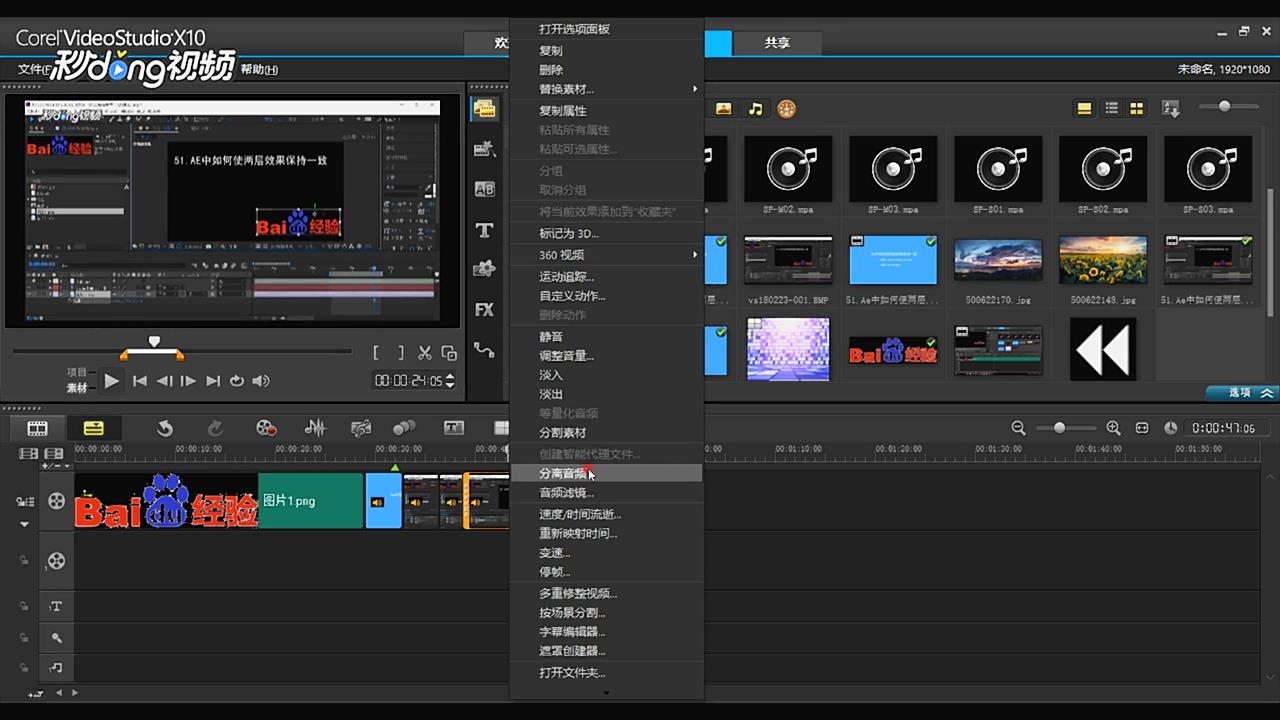The image size is (1280, 720).
Task: Enlarge the preview window icon
Action: [x=449, y=352]
